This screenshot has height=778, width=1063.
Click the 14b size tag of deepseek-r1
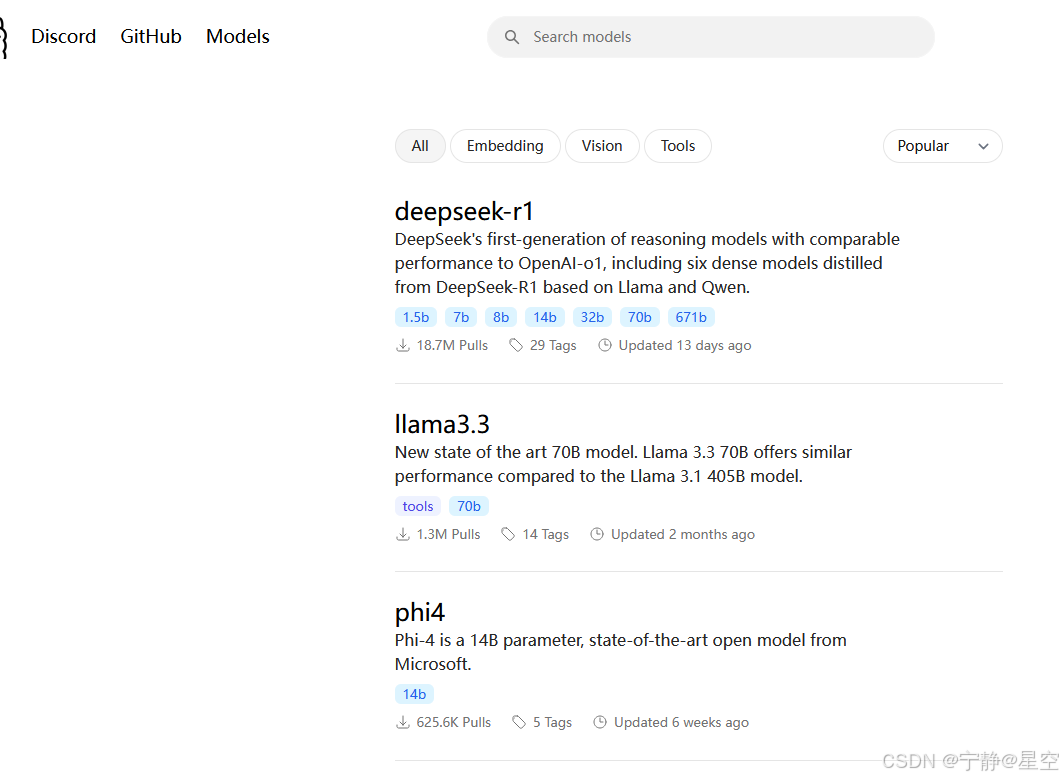(x=544, y=317)
